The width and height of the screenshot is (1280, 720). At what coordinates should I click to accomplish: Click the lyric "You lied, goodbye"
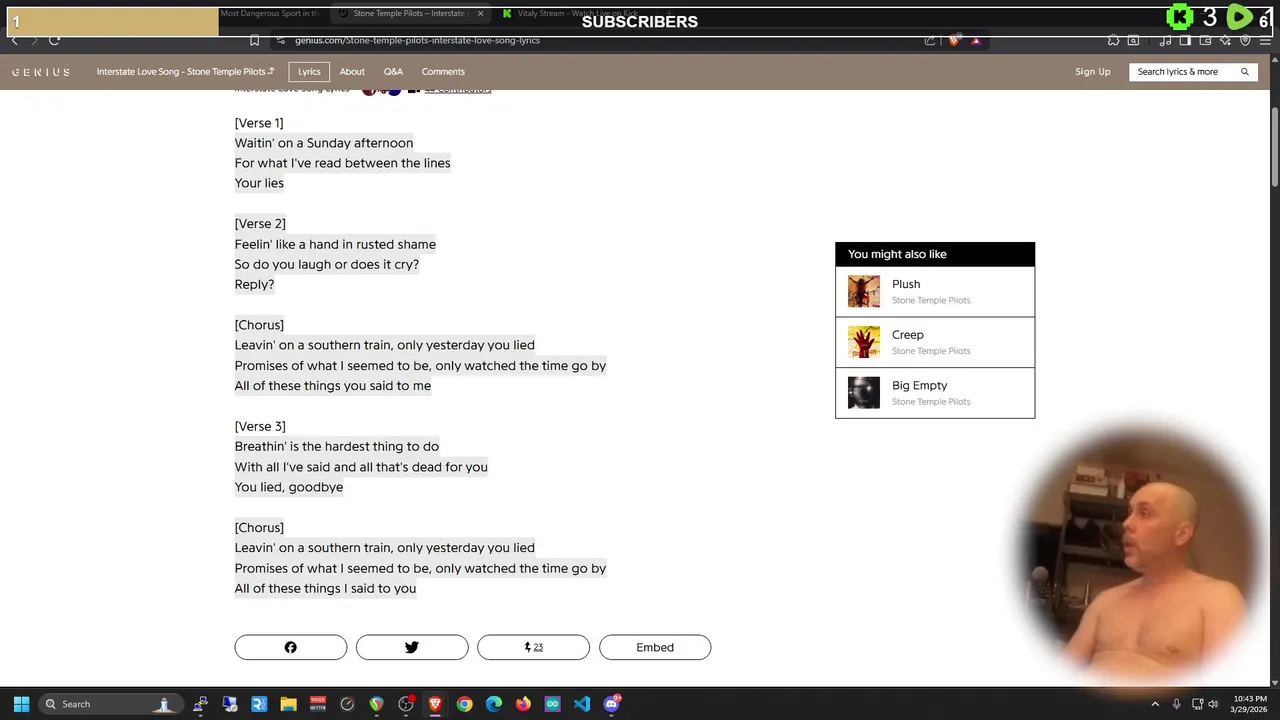click(289, 487)
